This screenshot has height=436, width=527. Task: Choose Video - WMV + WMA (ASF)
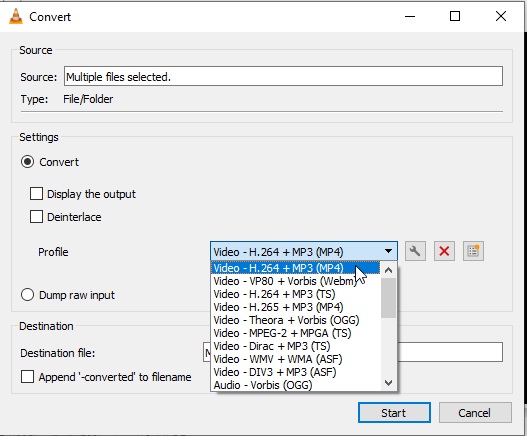point(296,359)
